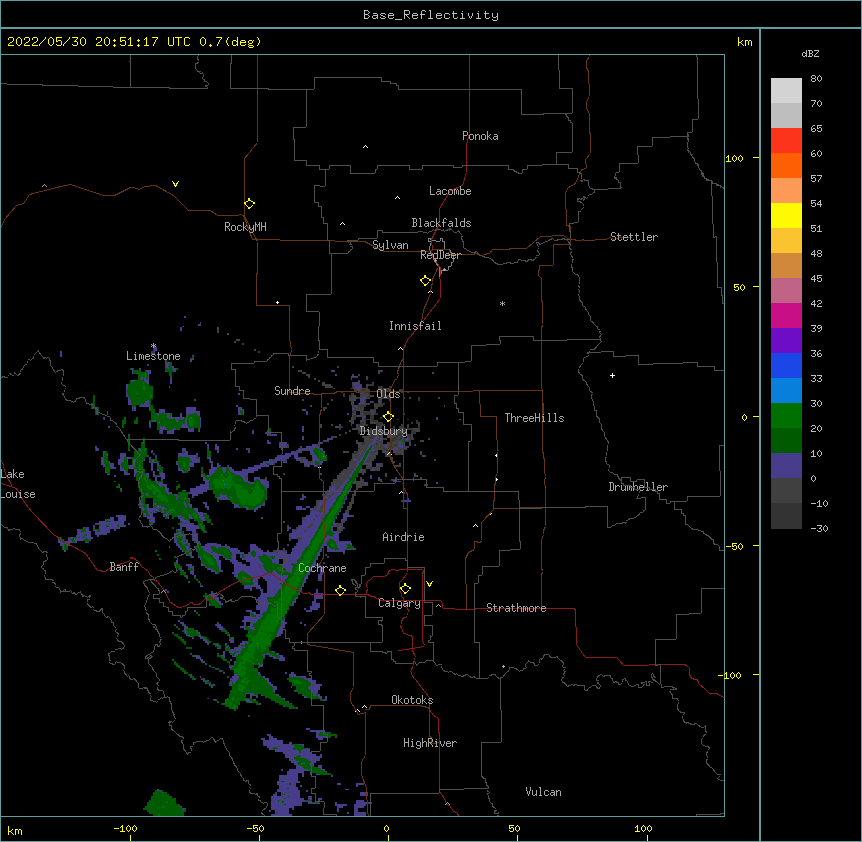
Task: Click the white asterisk marker above Limestone
Action: (x=153, y=346)
